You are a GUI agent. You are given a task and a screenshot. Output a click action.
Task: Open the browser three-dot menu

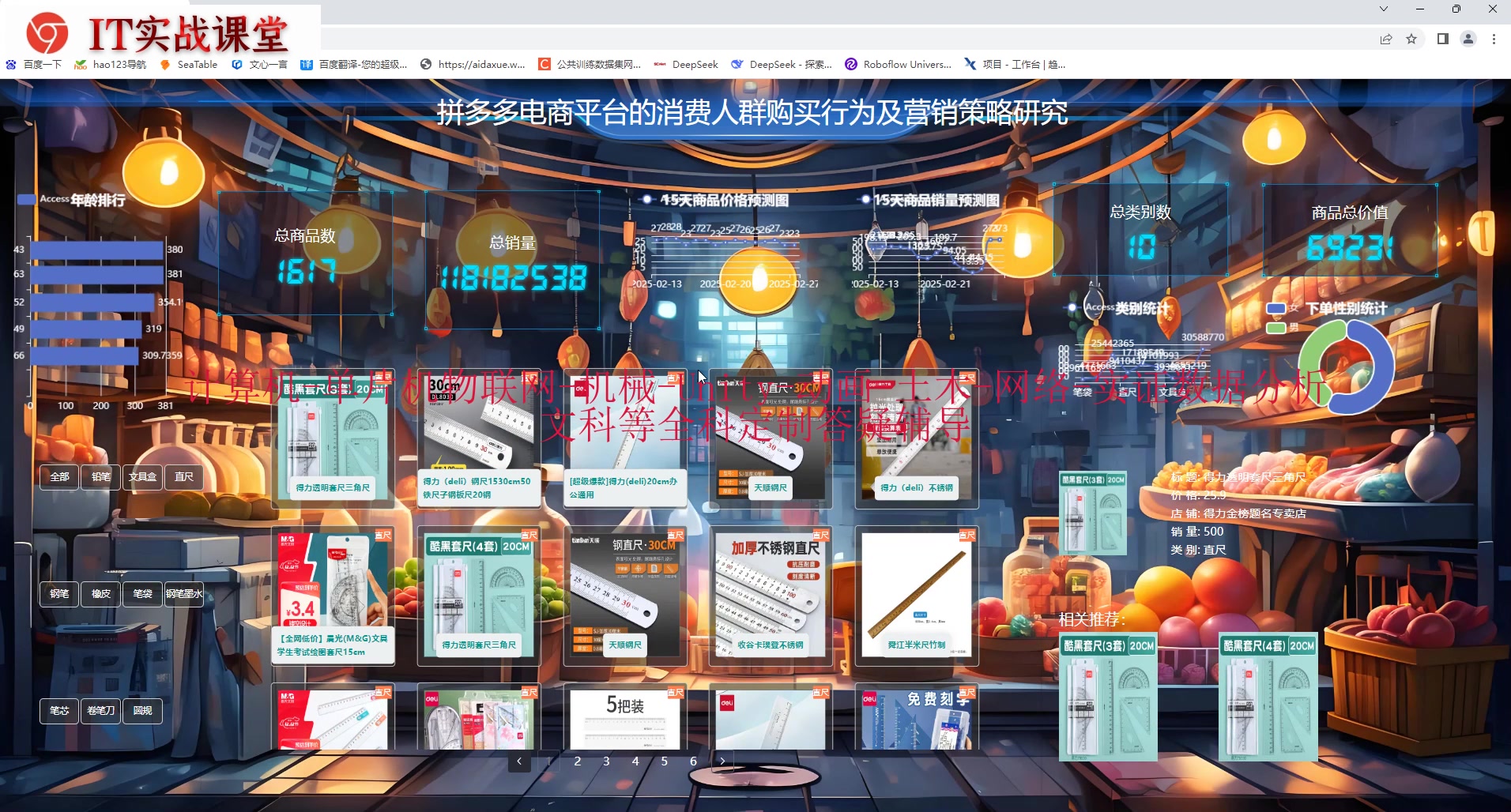click(1494, 39)
